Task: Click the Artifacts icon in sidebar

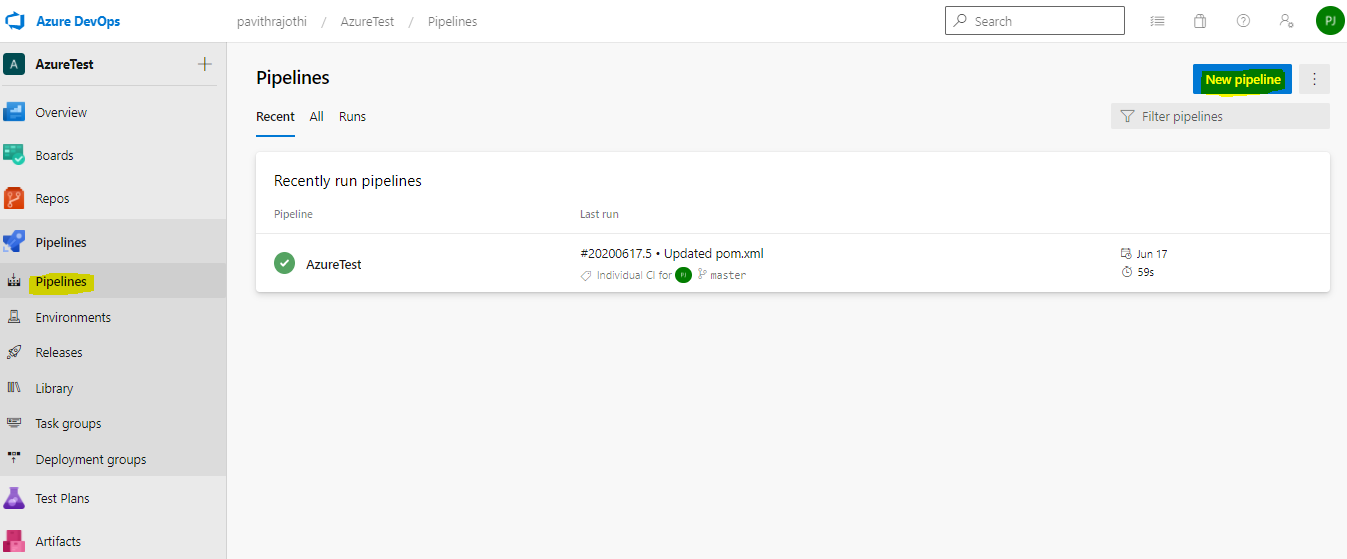Action: point(14,541)
